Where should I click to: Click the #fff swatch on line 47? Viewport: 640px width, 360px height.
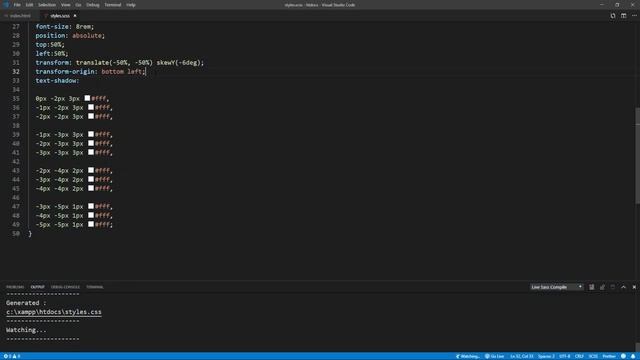point(91,206)
